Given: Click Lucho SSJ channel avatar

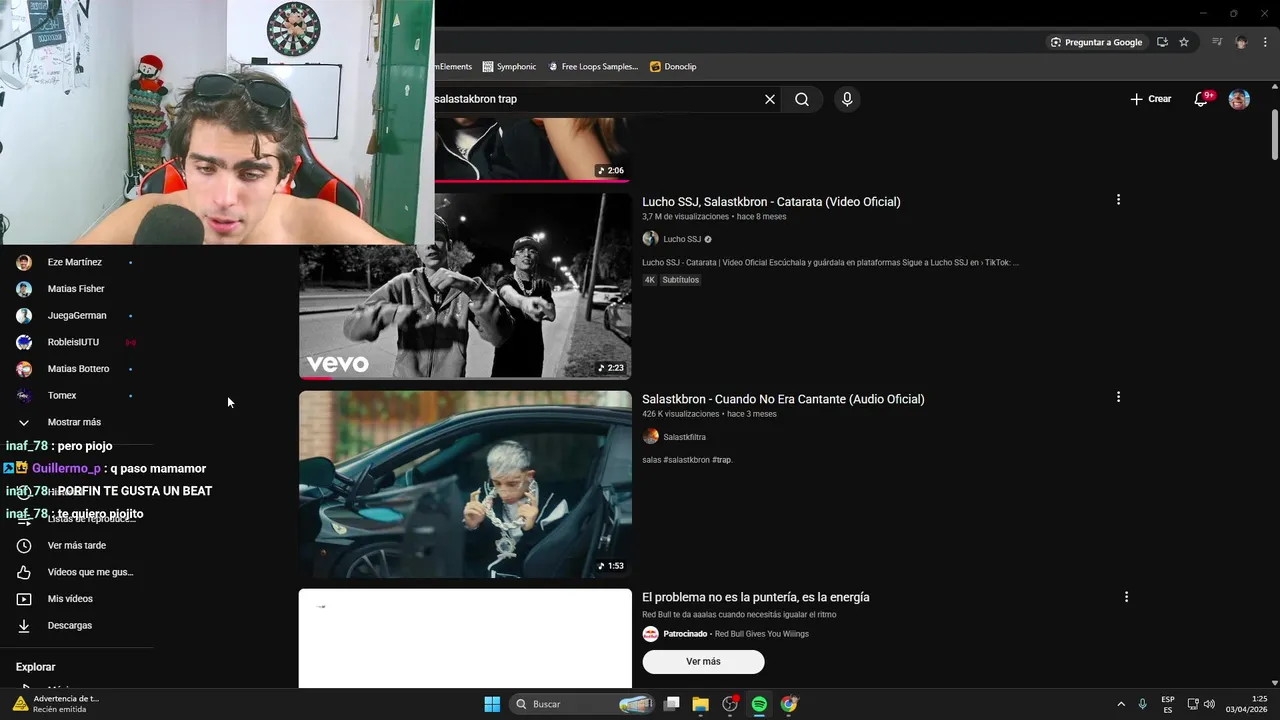Looking at the screenshot, I should (650, 239).
